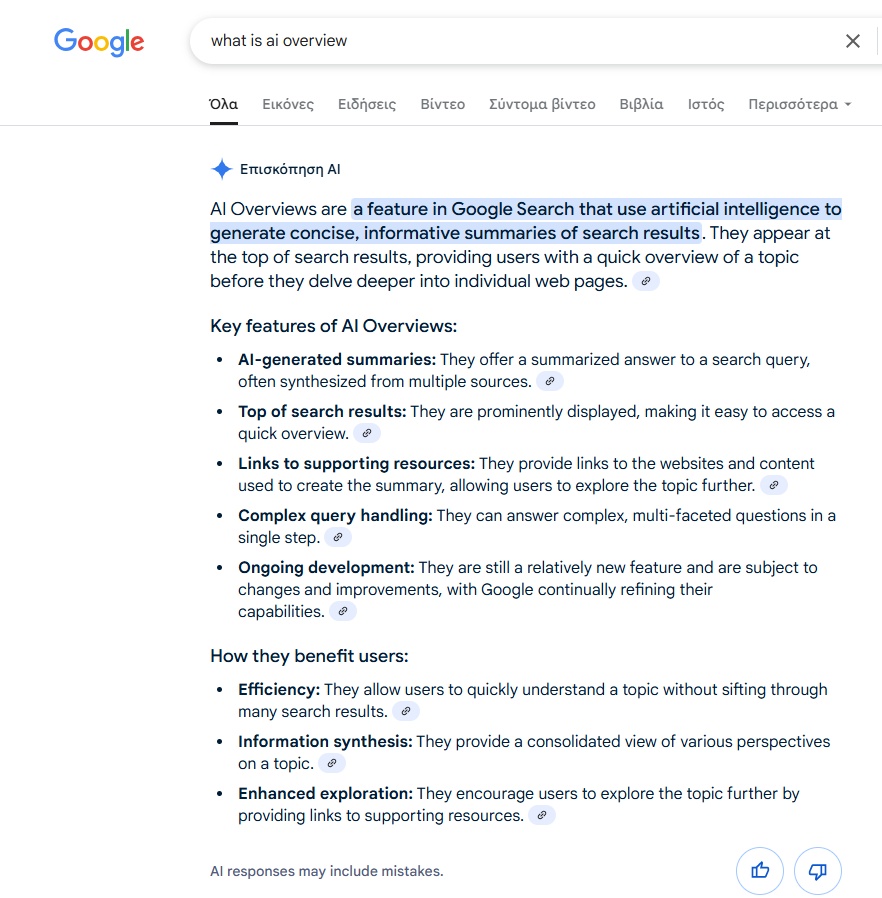Click the blue AI Overview sparkle icon
Screen dimensions: 882x898
pos(222,170)
